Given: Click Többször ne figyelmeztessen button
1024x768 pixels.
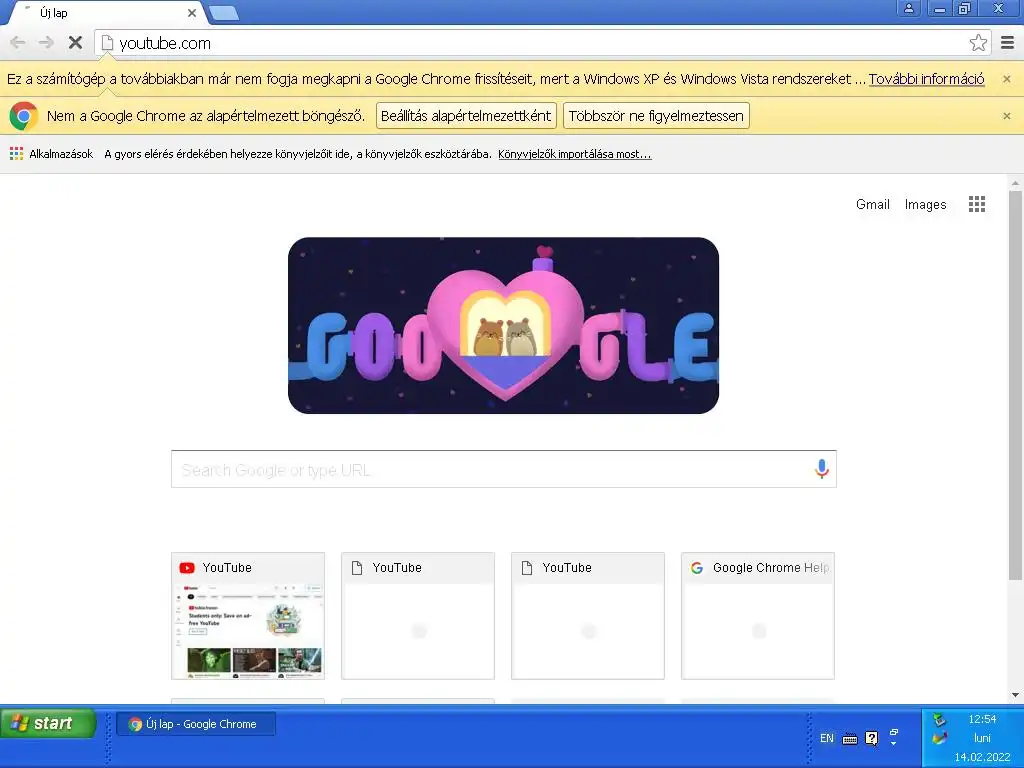Looking at the screenshot, I should point(656,116).
